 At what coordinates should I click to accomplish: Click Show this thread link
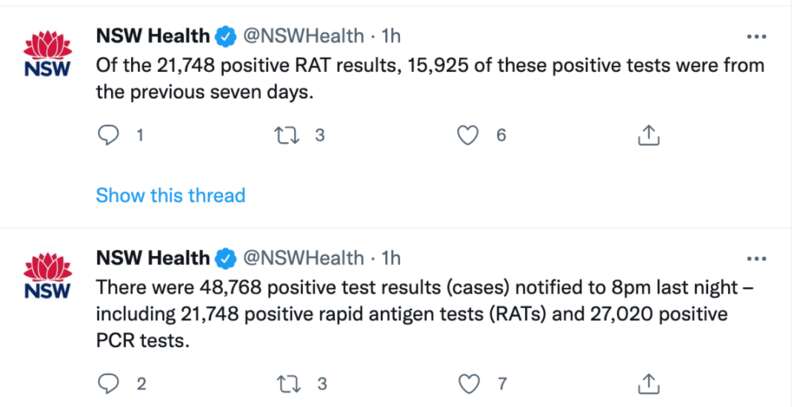click(170, 195)
